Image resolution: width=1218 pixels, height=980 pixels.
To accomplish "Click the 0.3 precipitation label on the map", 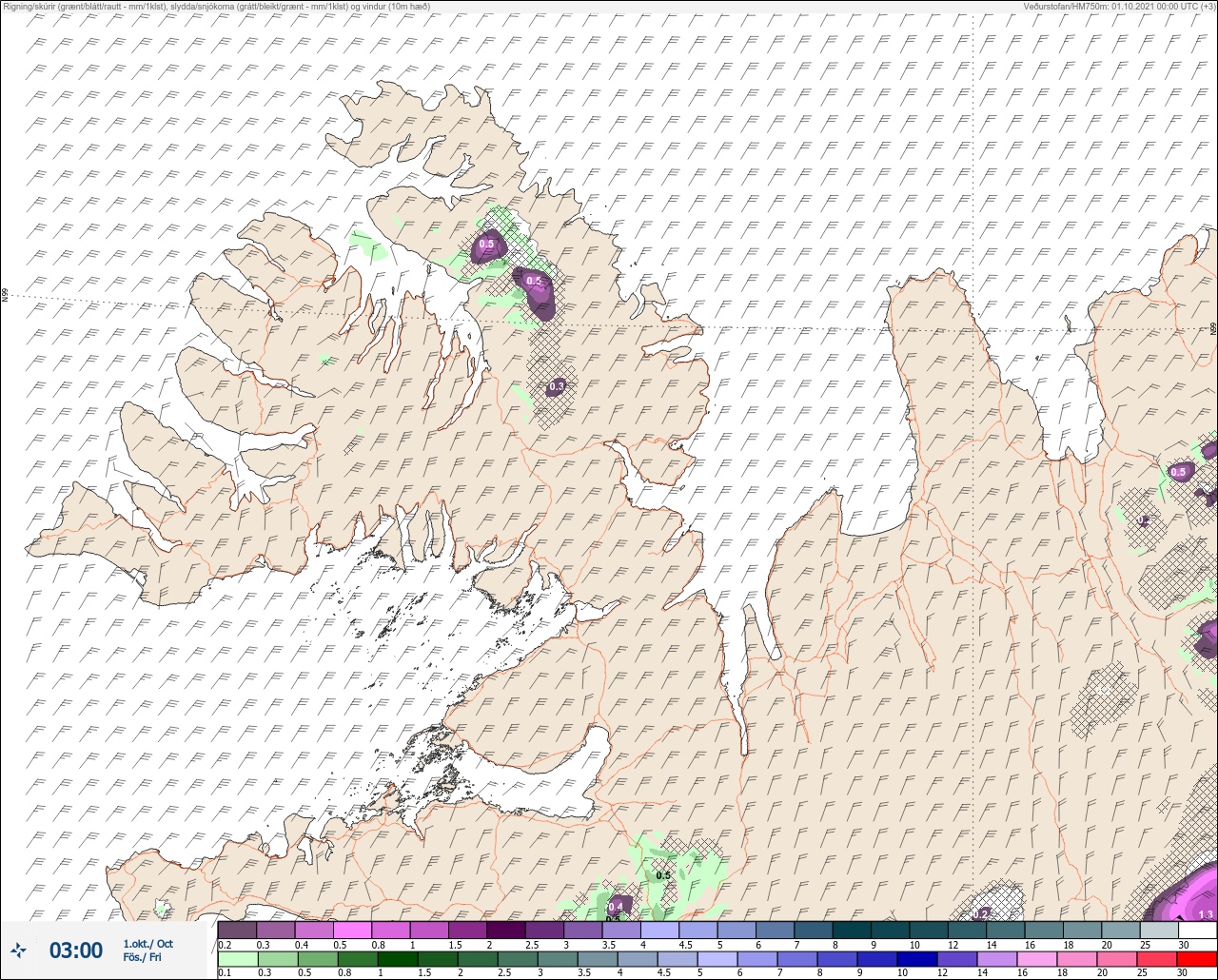I will pos(557,386).
